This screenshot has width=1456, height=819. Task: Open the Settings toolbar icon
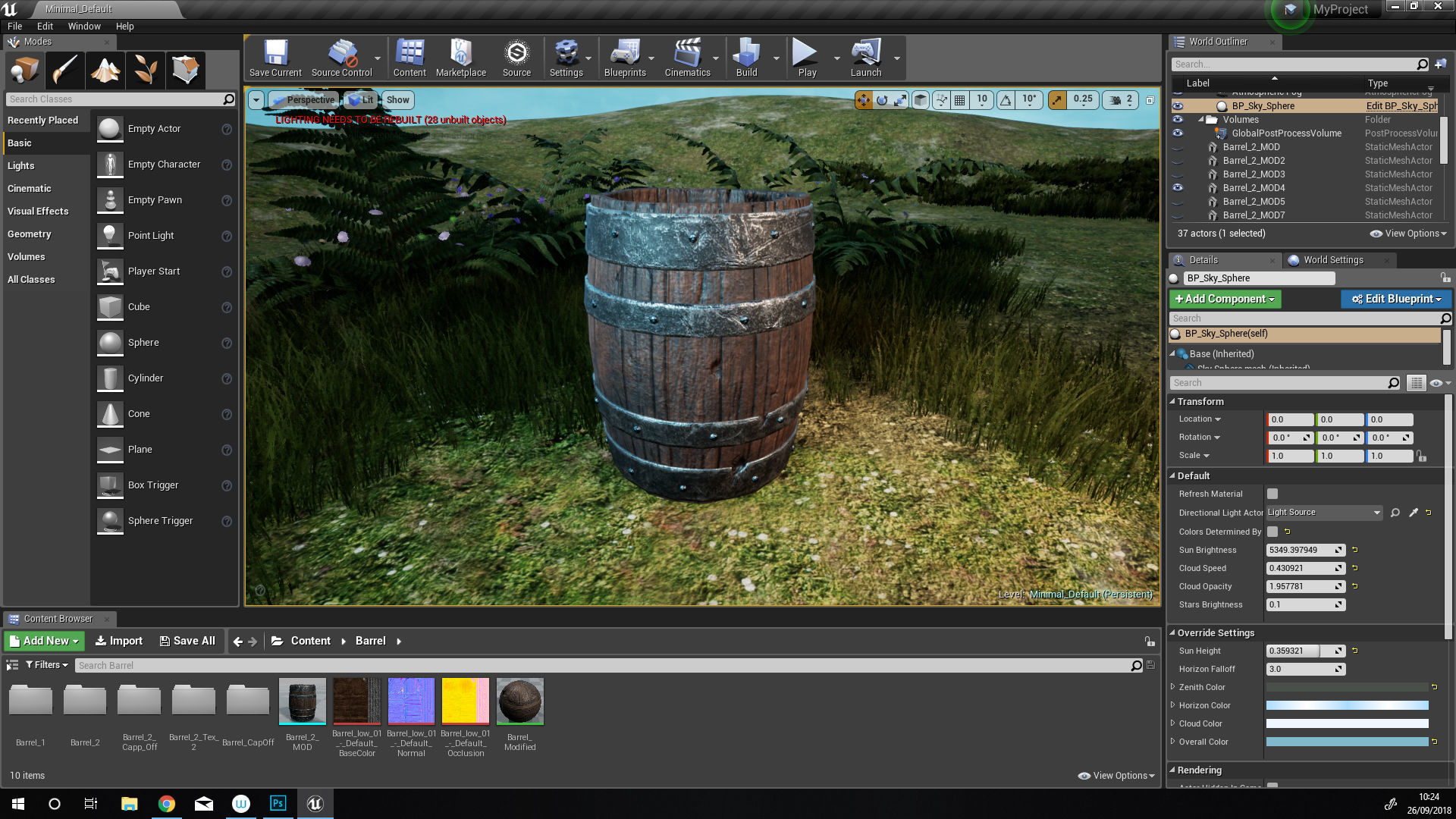click(x=566, y=58)
